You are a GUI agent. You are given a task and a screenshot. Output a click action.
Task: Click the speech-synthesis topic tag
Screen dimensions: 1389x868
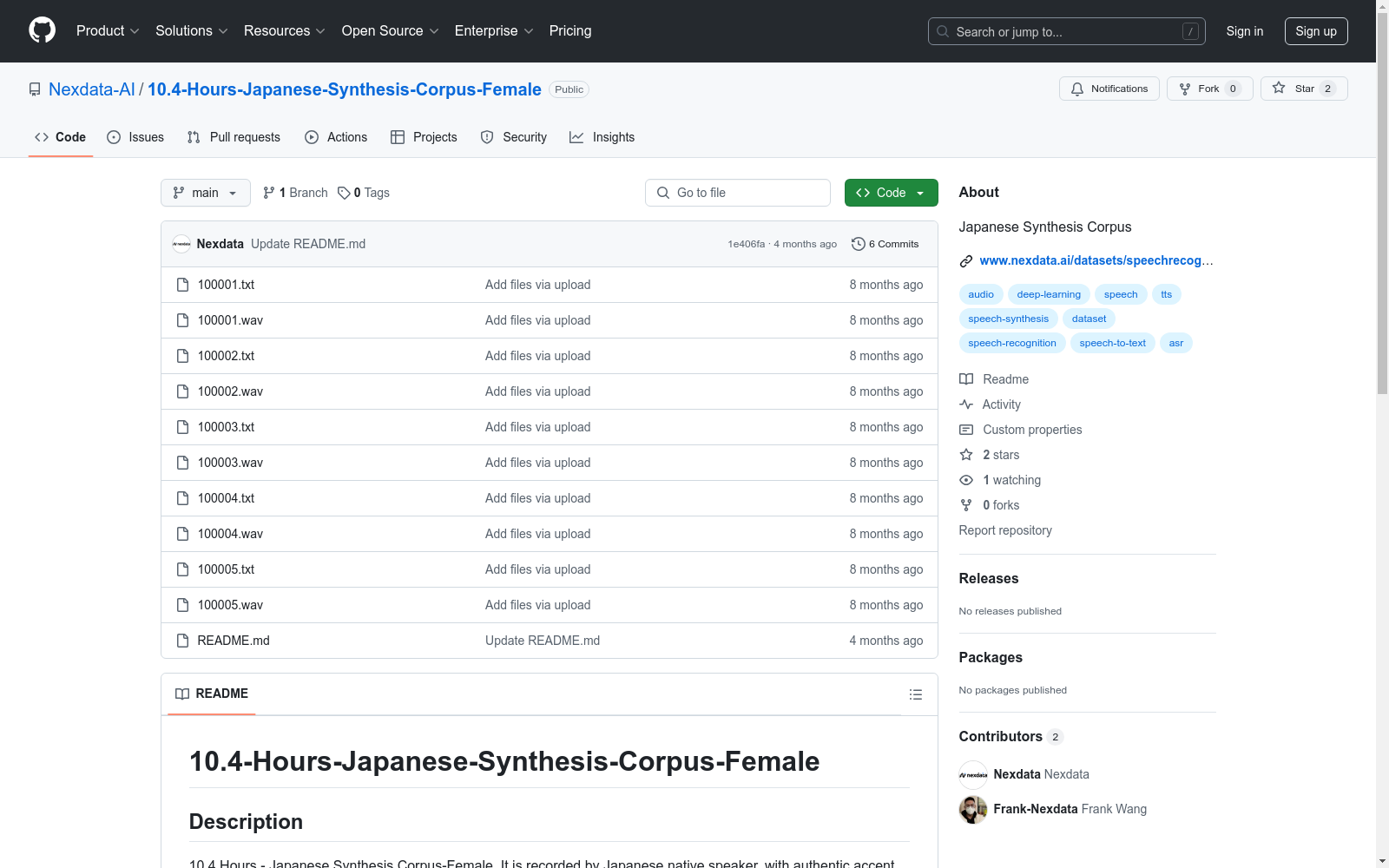(x=1009, y=319)
